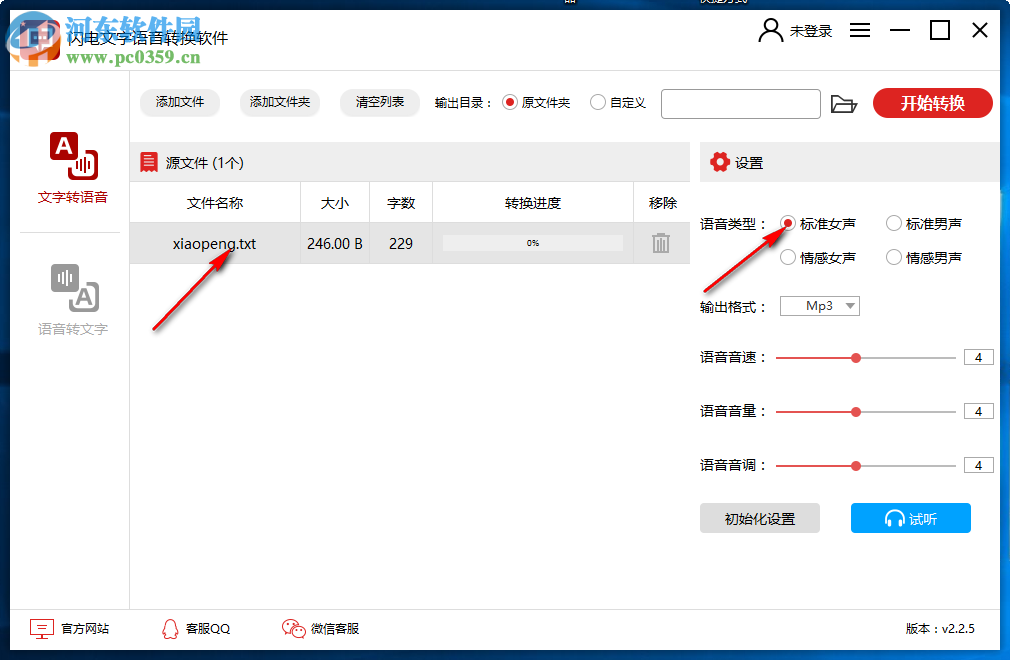Open the hamburger menu at top right
Screen dimensions: 1010x660
(x=859, y=30)
